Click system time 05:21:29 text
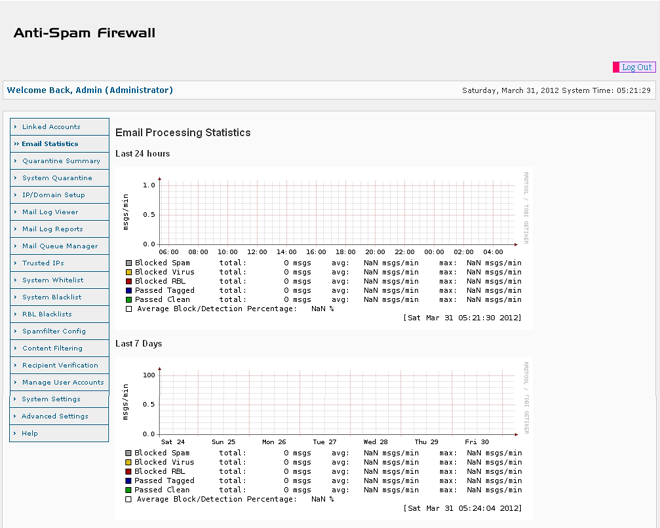The image size is (660, 528). (633, 91)
